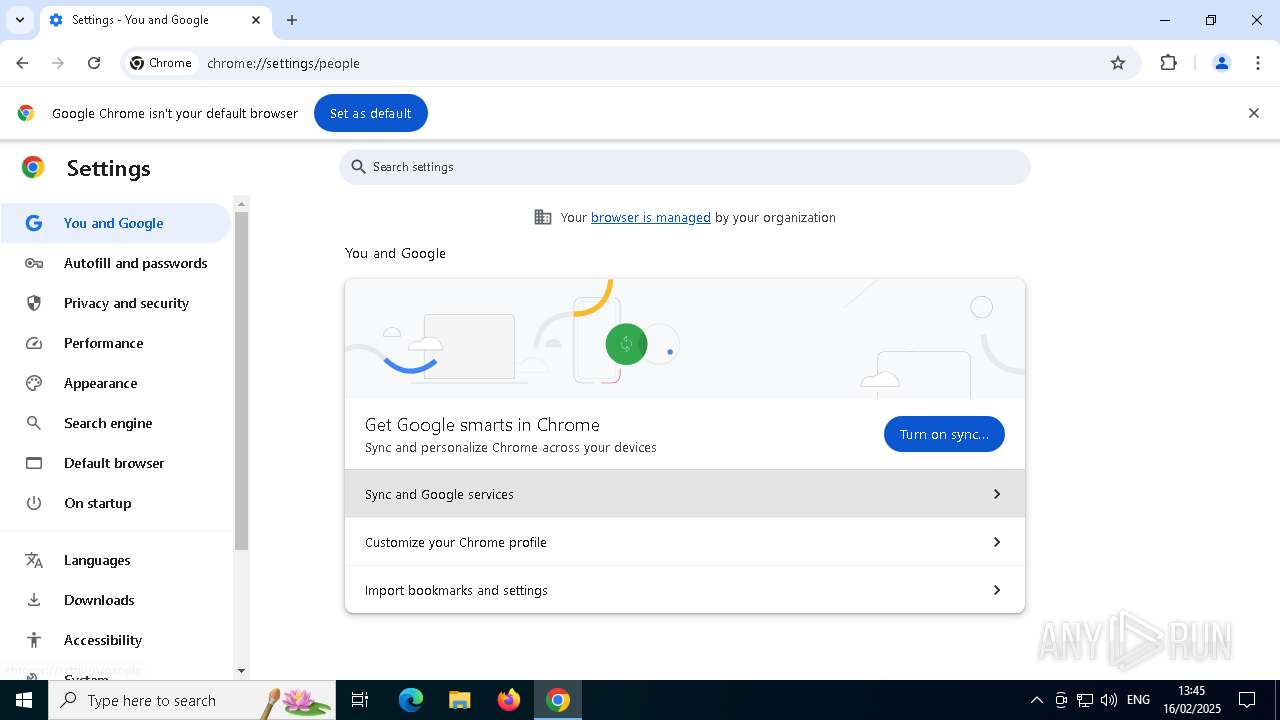Open the Chrome three-dot menu
This screenshot has height=720, width=1280.
tap(1258, 63)
